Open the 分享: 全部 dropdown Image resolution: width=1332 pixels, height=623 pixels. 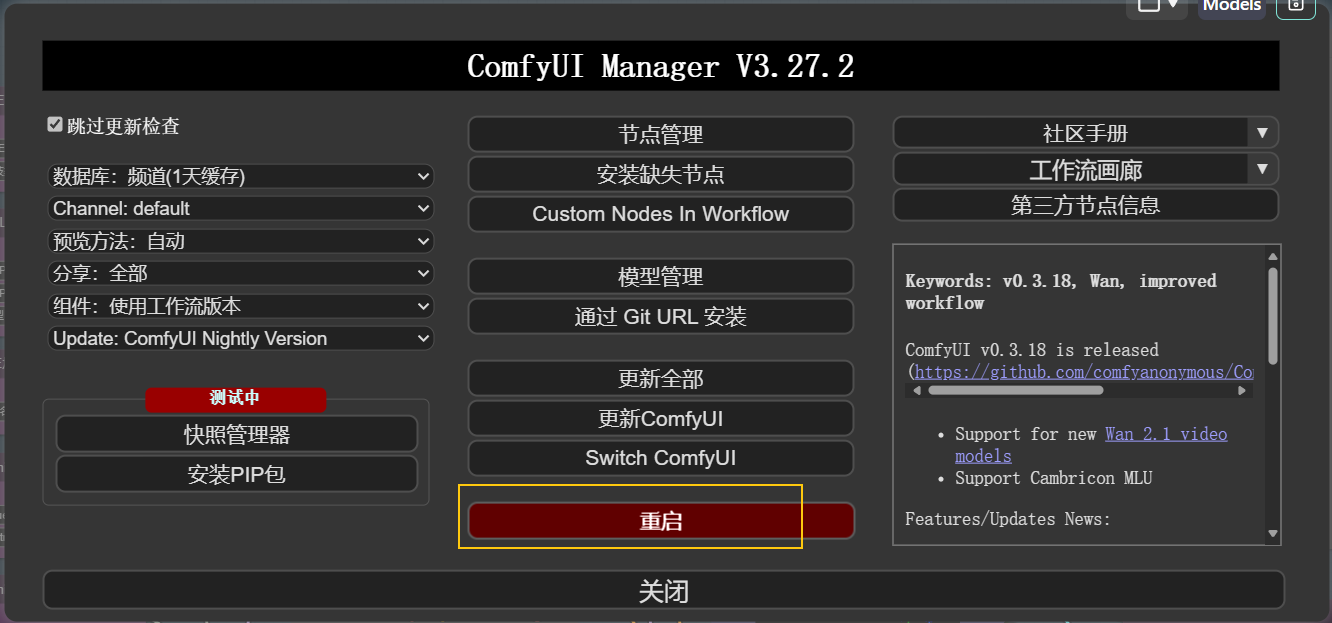pos(241,273)
